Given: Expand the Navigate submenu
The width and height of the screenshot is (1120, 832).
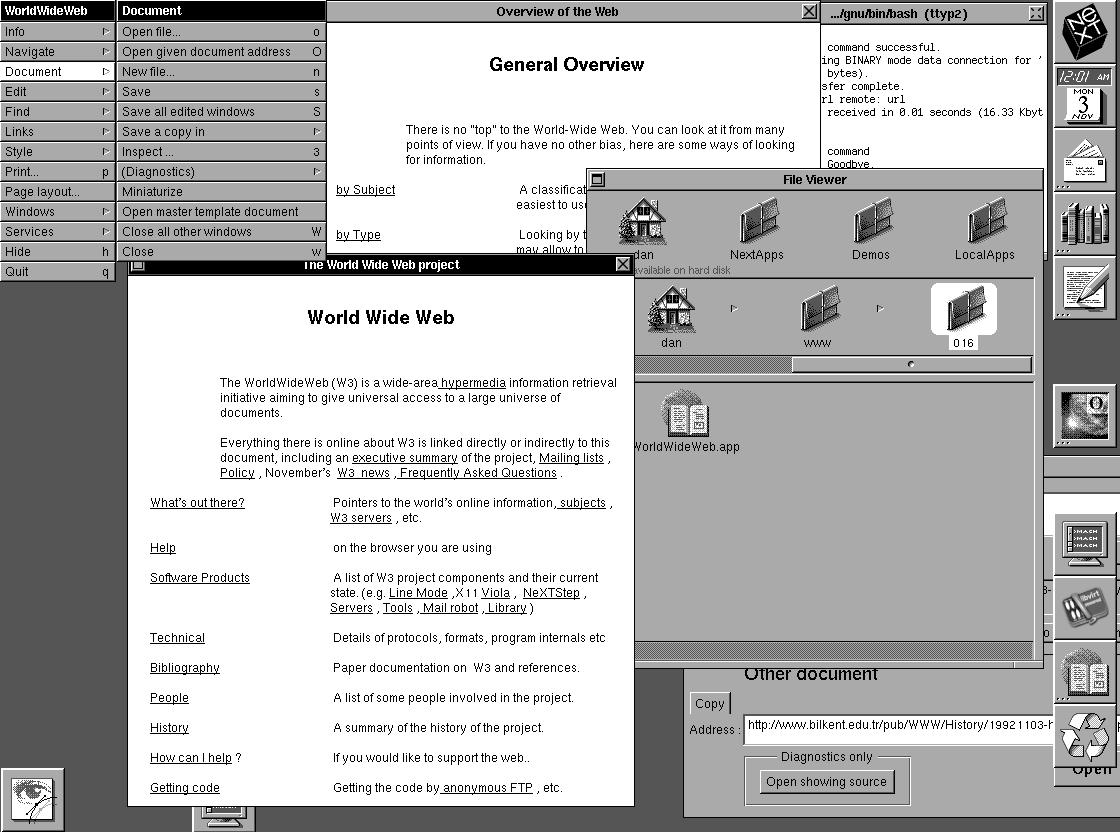Looking at the screenshot, I should point(58,52).
